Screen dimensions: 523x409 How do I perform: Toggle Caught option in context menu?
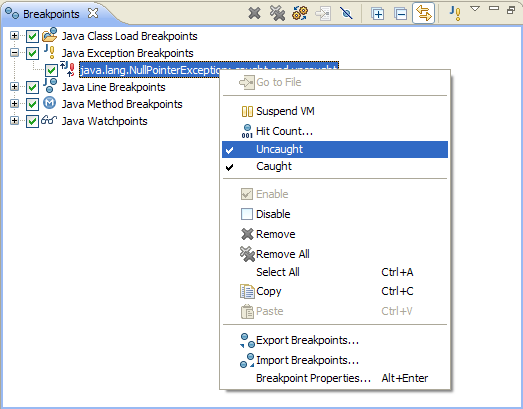(x=335, y=166)
